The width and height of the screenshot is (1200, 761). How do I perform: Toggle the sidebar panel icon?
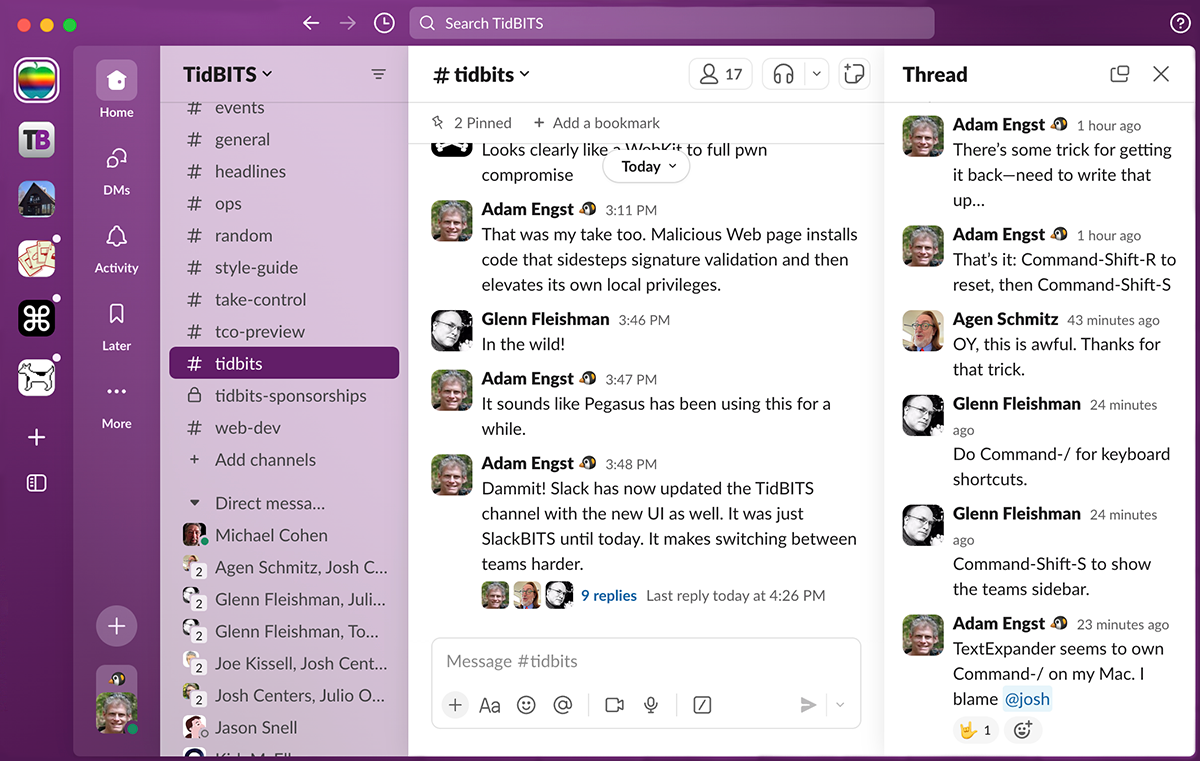tap(36, 483)
